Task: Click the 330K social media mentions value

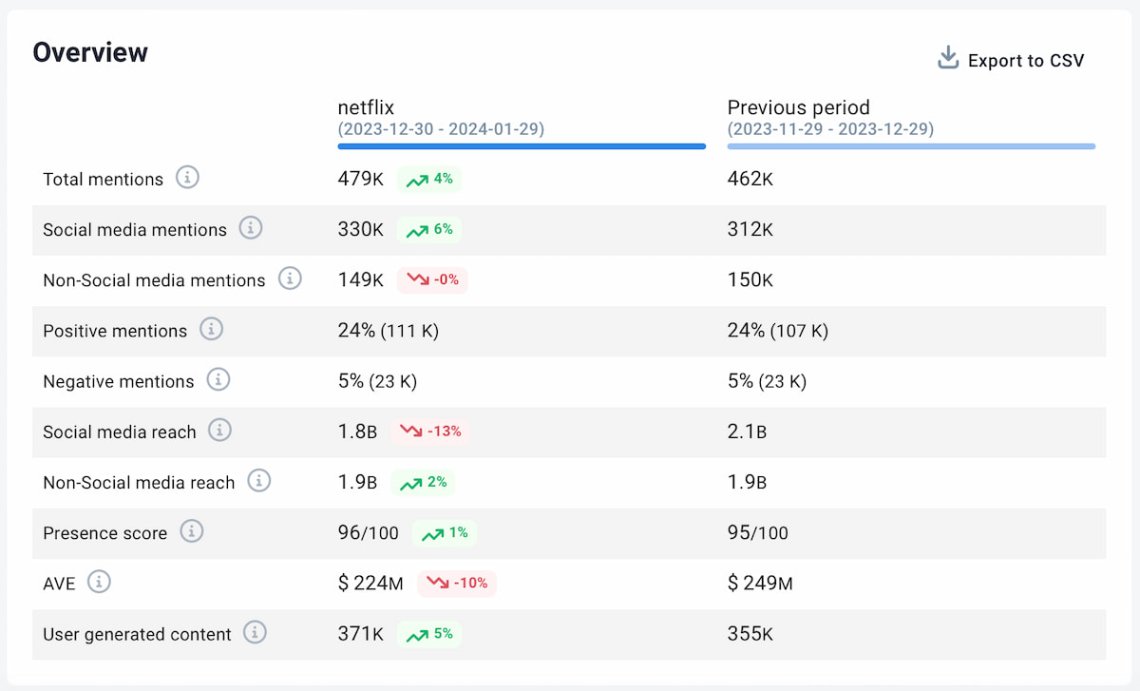Action: 360,230
